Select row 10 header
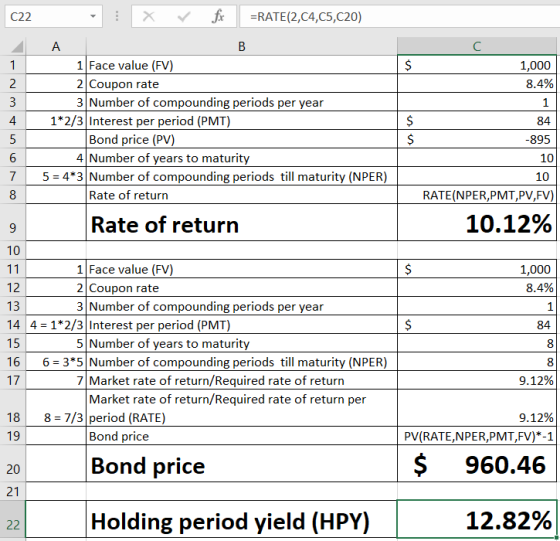The height and width of the screenshot is (541, 560). coord(13,250)
